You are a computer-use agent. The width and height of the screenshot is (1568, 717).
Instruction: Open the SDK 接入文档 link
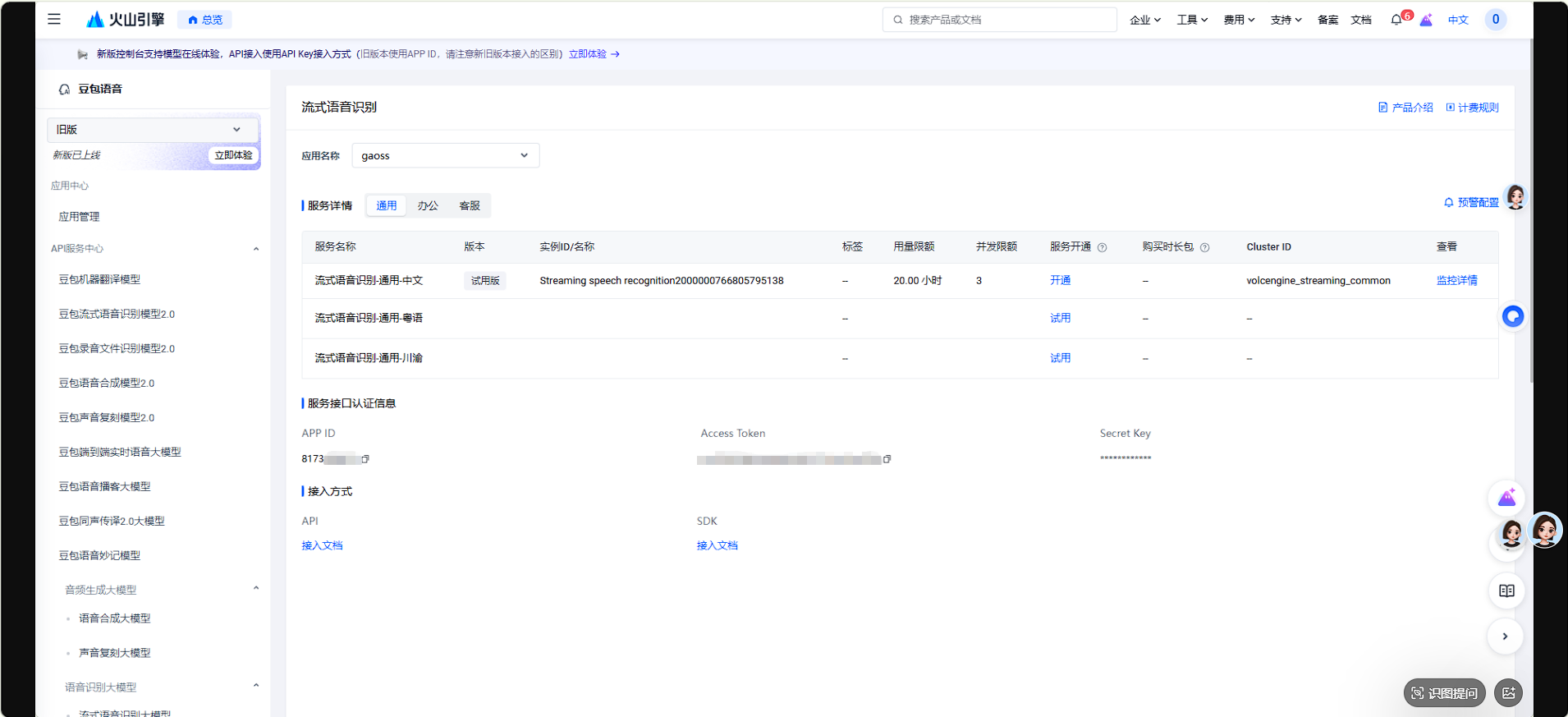717,545
